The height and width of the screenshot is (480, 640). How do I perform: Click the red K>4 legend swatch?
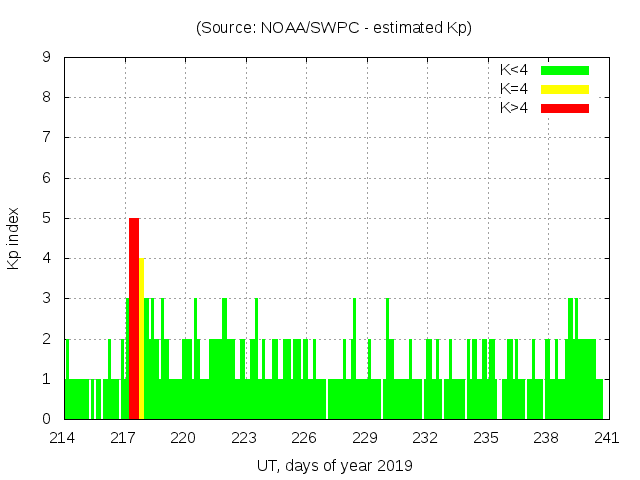point(565,108)
